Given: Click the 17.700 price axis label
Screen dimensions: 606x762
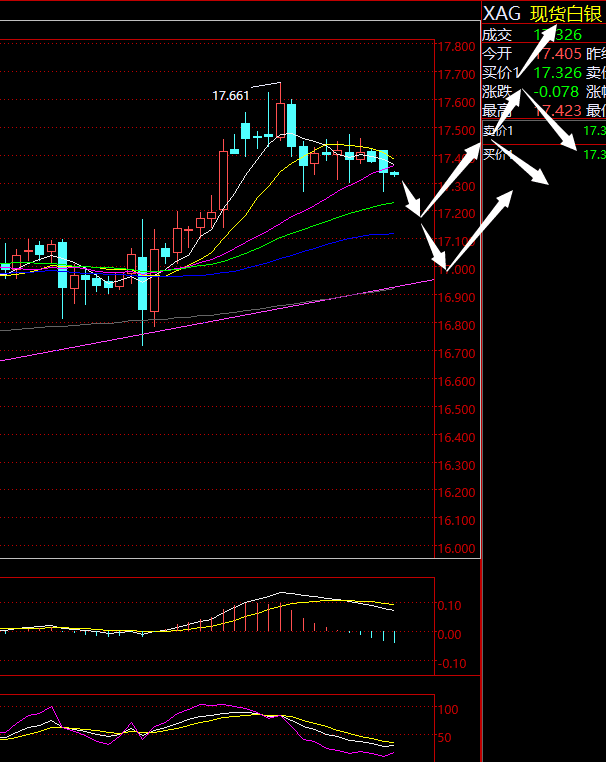Looking at the screenshot, I should [456, 75].
